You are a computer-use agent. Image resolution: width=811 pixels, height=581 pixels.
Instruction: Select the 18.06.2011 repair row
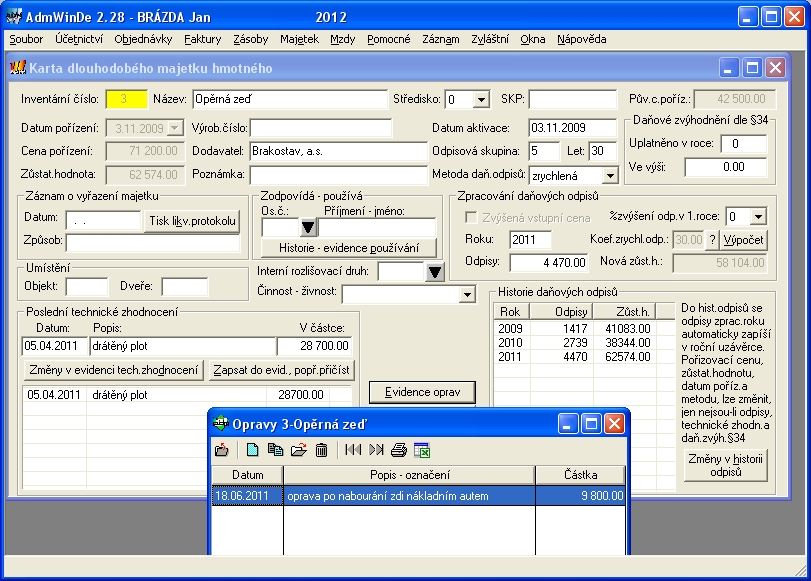418,496
